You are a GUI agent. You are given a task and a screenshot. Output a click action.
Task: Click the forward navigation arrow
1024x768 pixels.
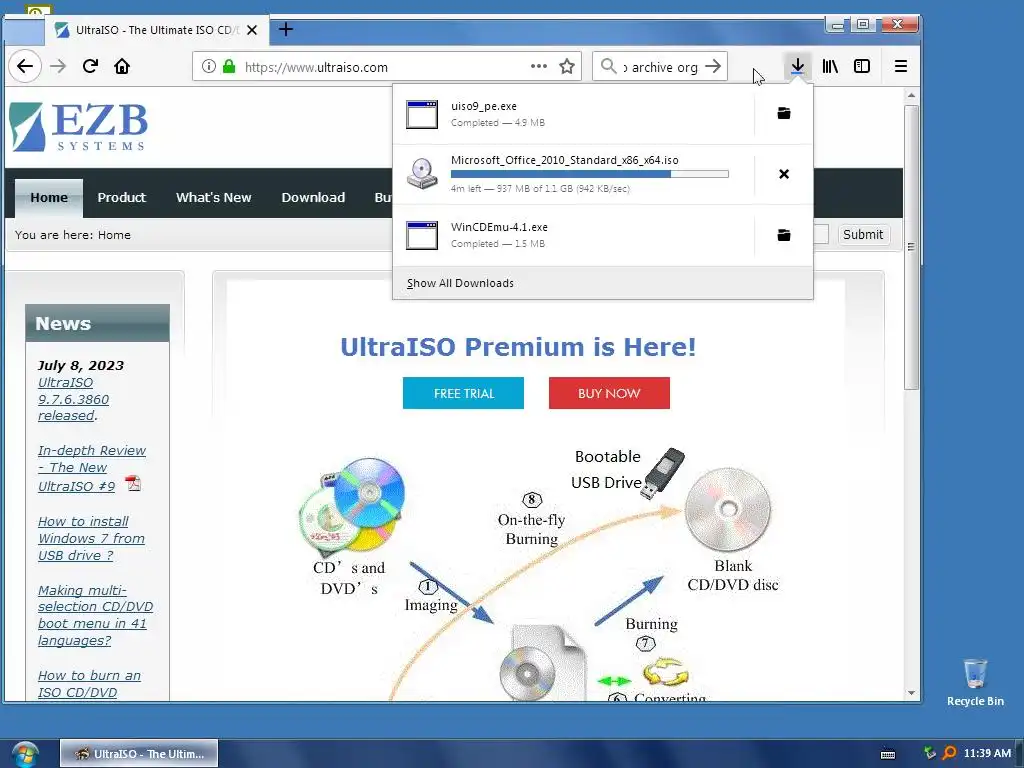58,66
